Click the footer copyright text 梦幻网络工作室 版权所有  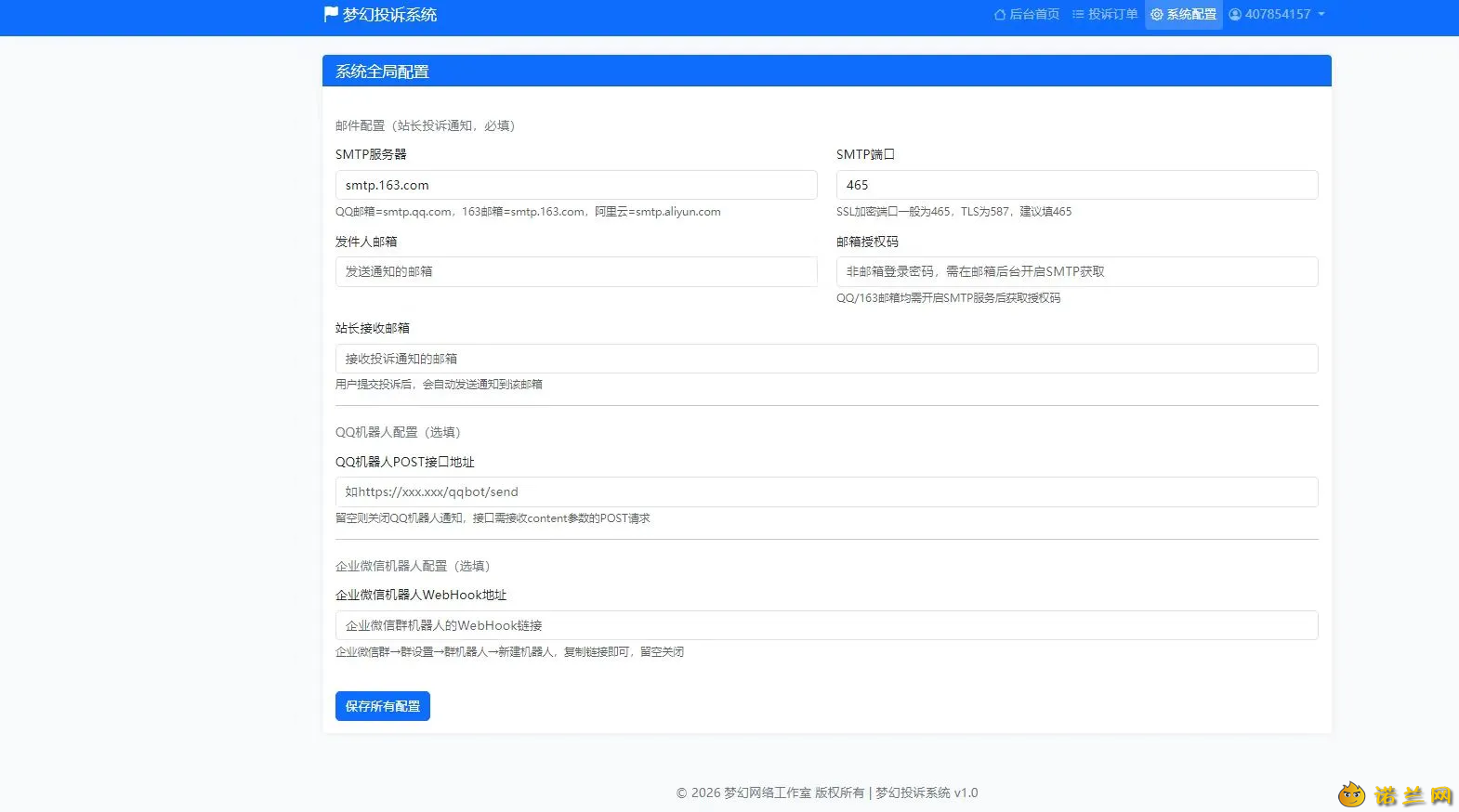tap(794, 792)
